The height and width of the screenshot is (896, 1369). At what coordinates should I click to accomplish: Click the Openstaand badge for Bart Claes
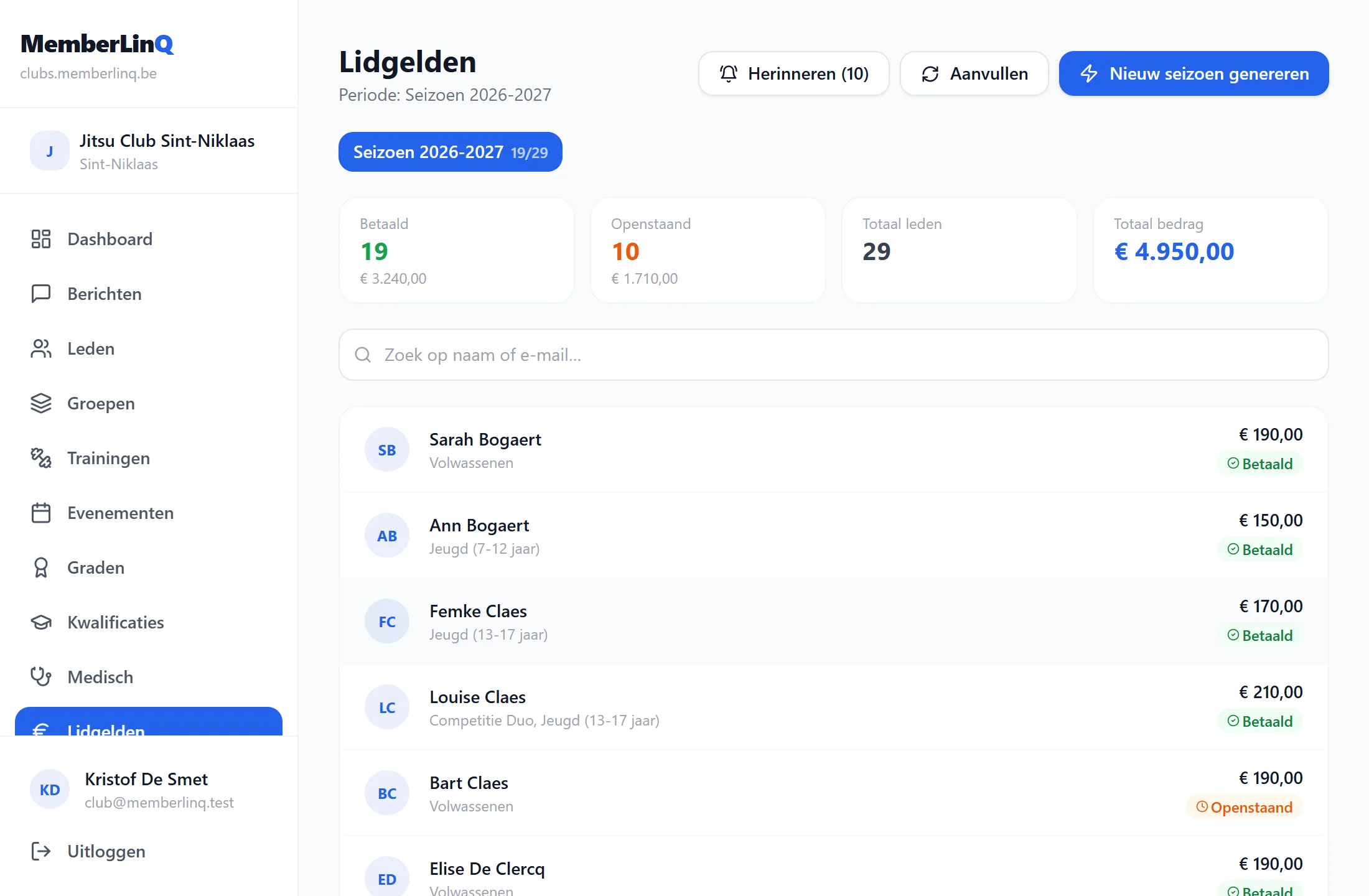[1245, 807]
